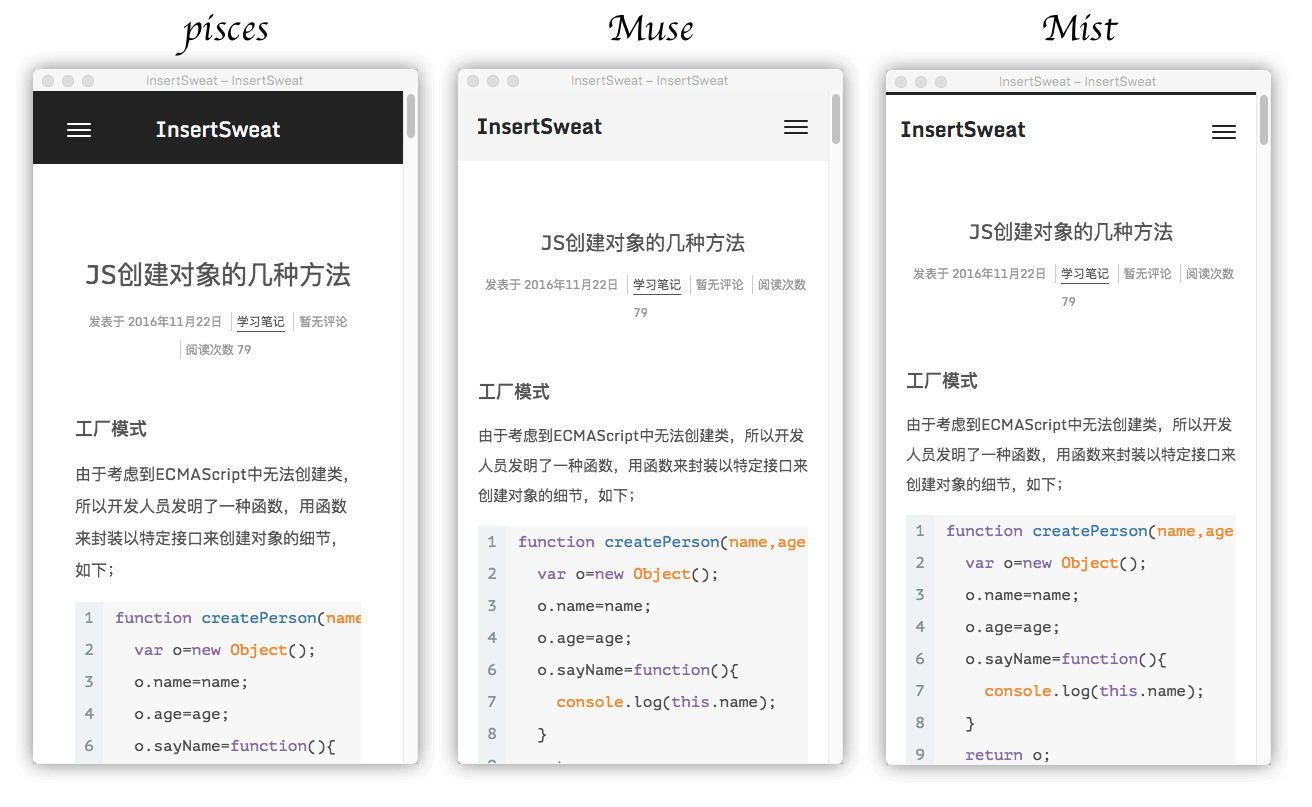1312x807 pixels.
Task: Open hamburger menu in Mist window
Action: (x=1224, y=132)
